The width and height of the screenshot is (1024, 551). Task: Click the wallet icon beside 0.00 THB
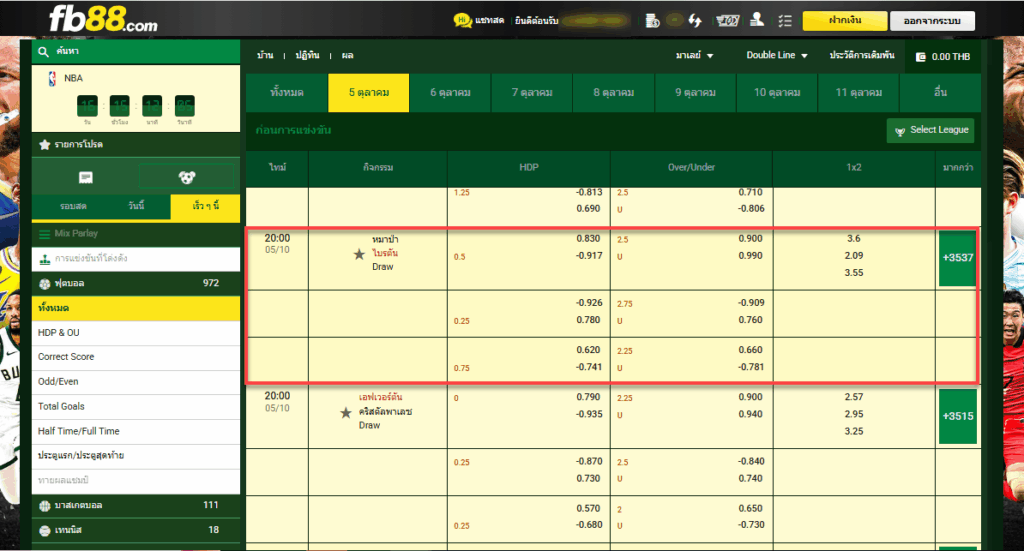tap(921, 57)
